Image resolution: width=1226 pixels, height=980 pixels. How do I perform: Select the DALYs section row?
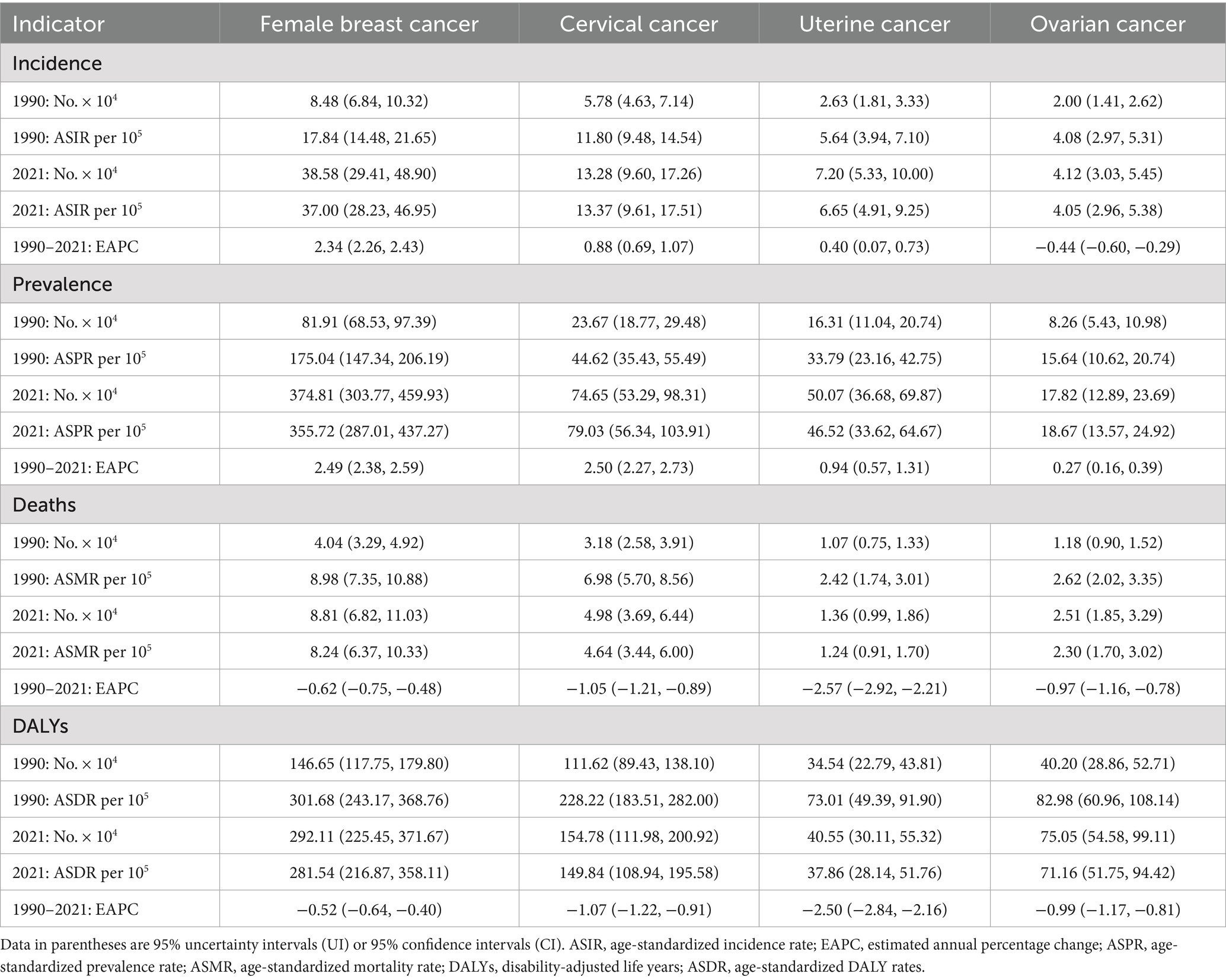613,726
